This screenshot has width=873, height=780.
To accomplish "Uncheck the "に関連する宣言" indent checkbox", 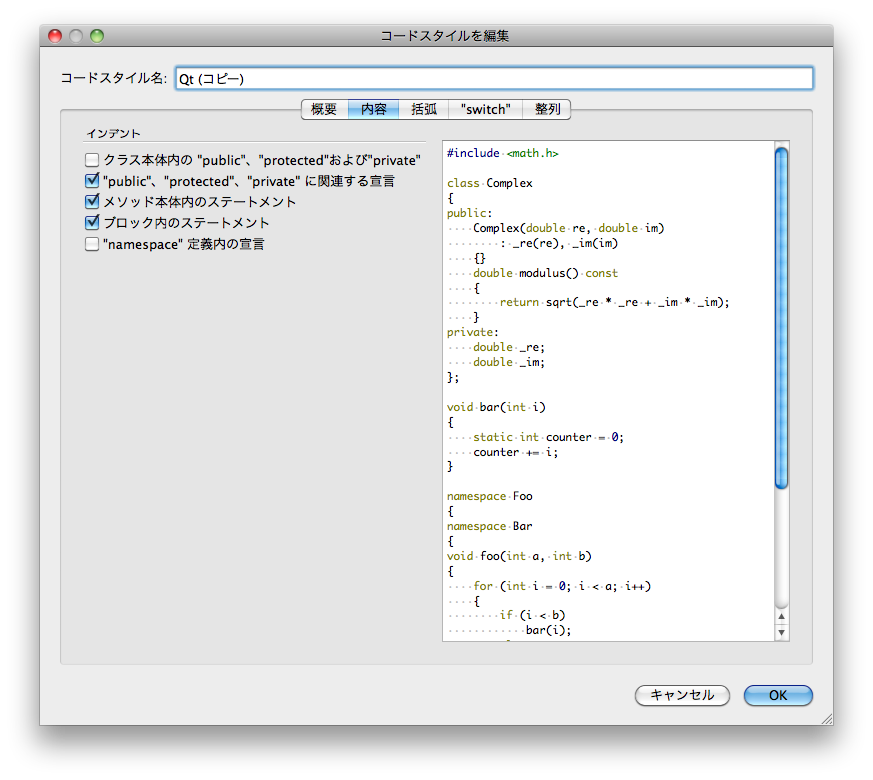I will 92,181.
